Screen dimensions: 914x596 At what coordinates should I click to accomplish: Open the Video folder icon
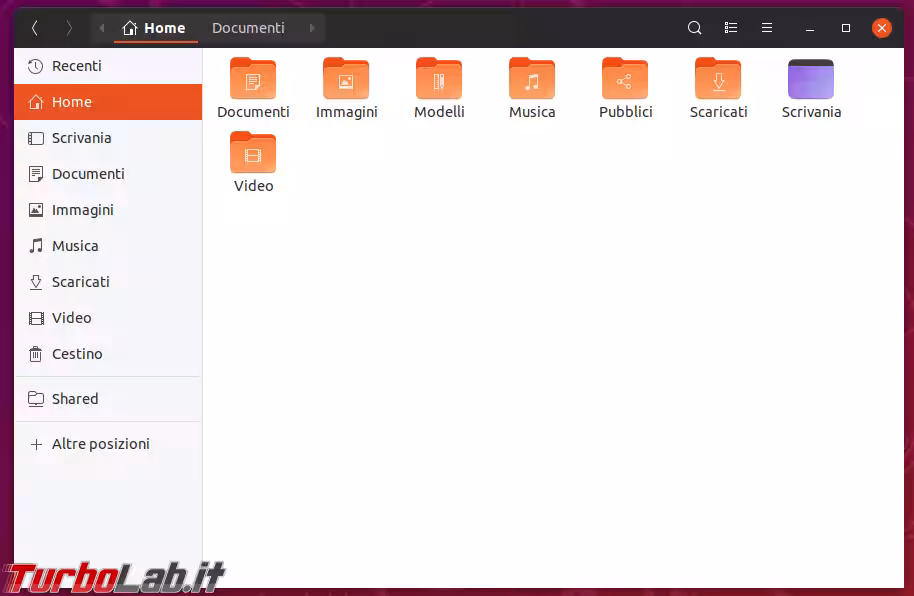click(253, 153)
